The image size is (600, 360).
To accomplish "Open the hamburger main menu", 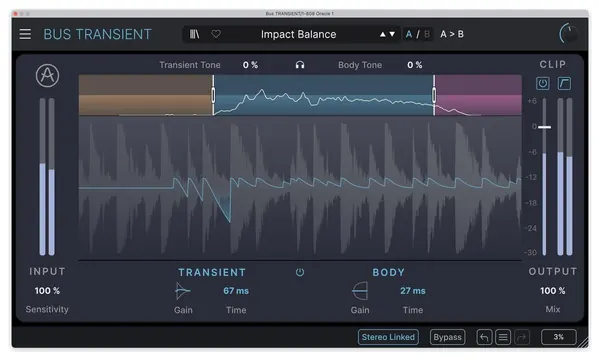I will click(x=25, y=34).
